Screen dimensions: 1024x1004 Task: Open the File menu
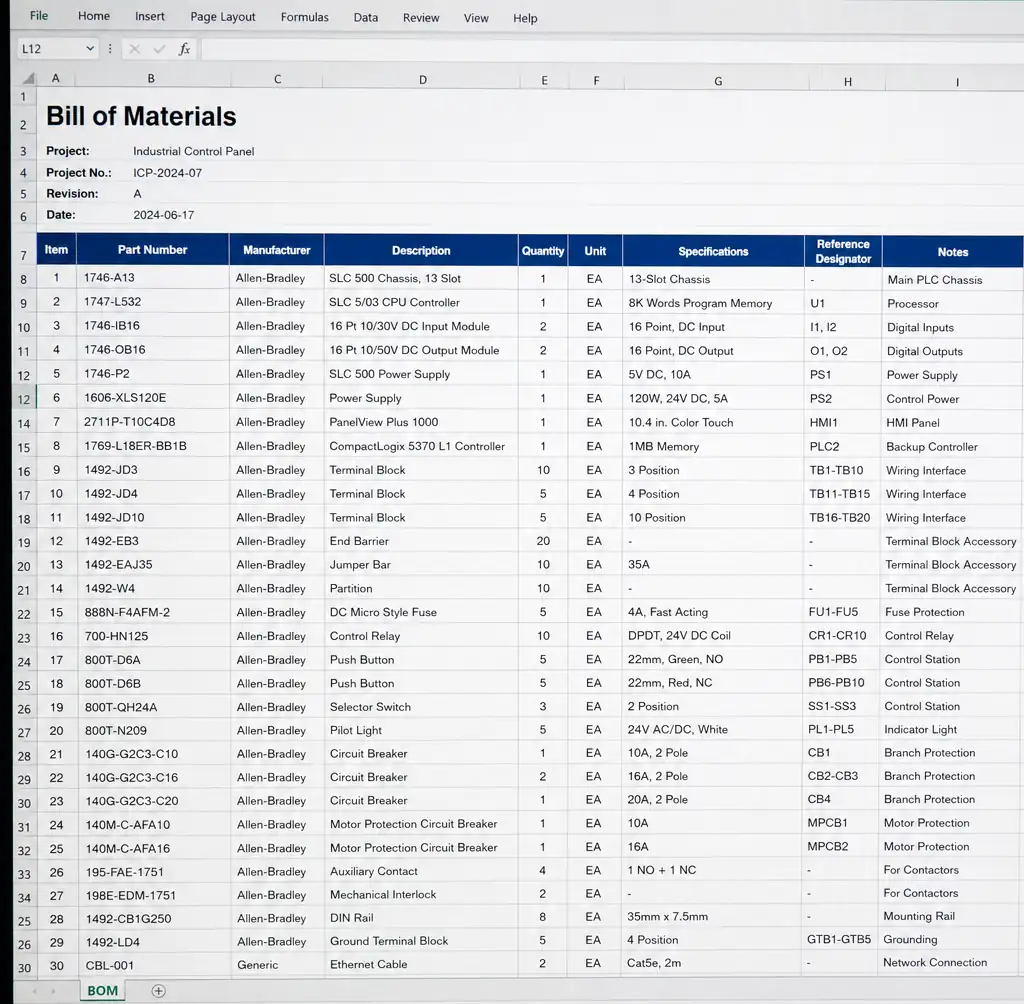pos(39,16)
